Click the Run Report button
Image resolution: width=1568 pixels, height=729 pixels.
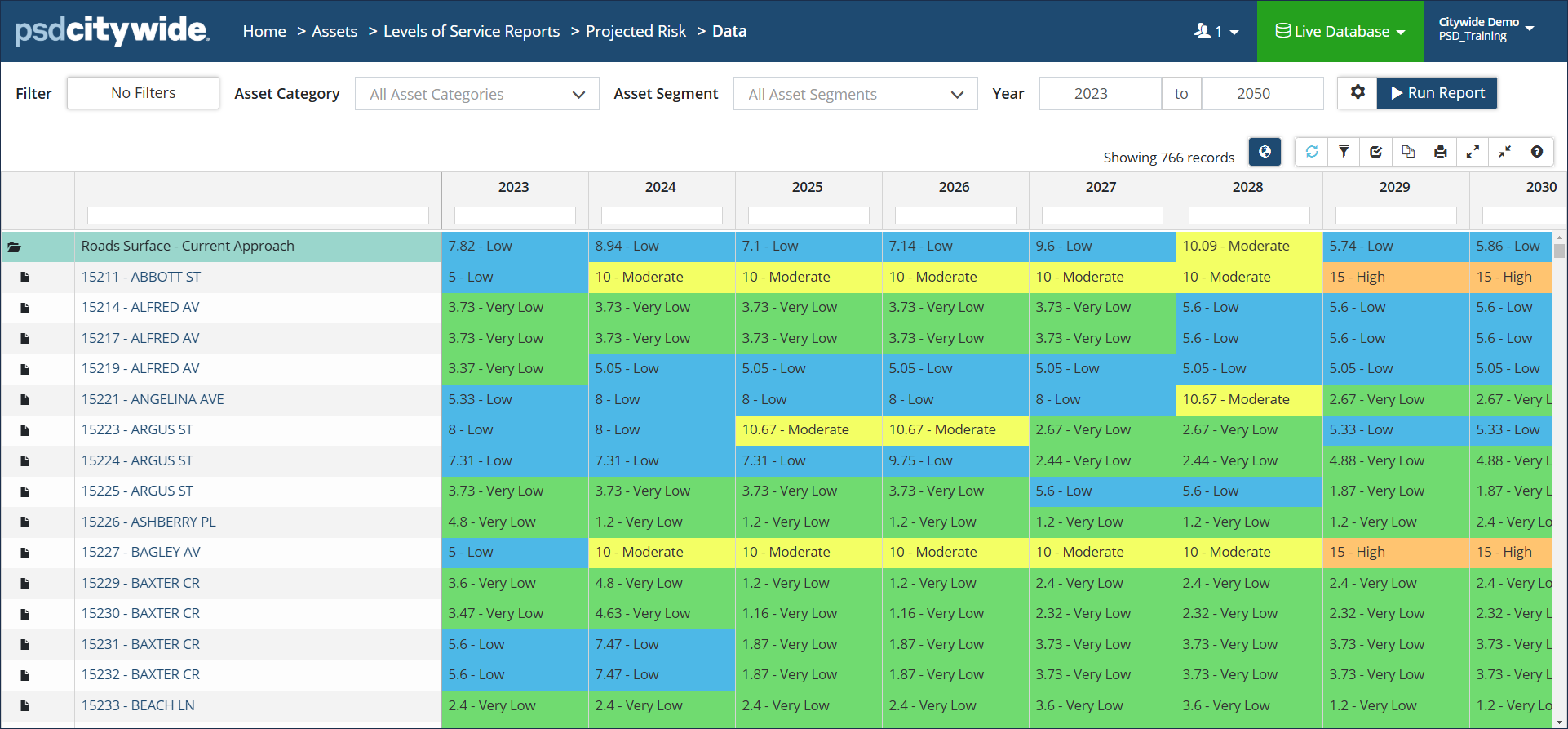[1437, 93]
